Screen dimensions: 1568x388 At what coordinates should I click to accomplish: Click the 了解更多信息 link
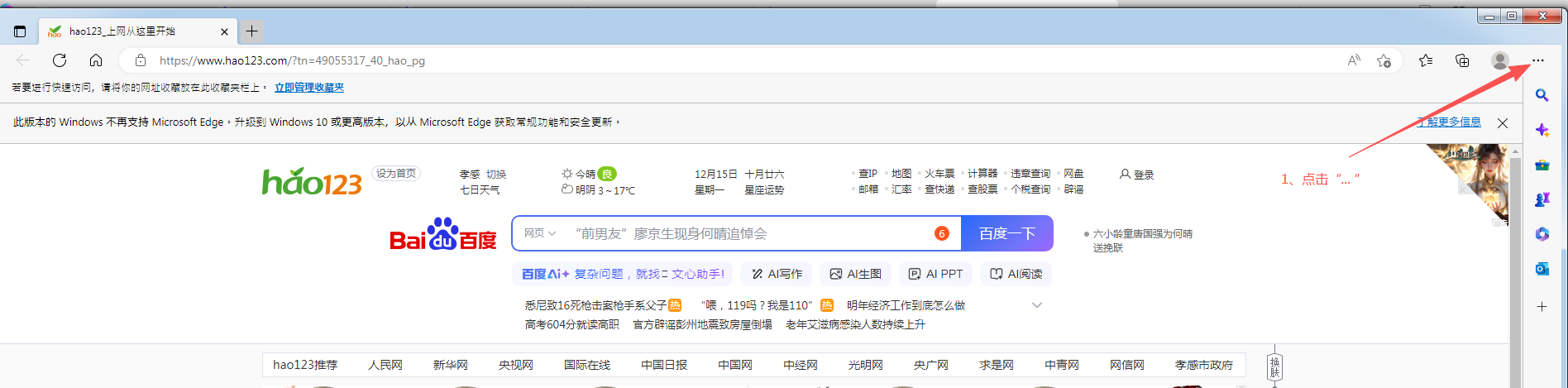coord(1449,122)
